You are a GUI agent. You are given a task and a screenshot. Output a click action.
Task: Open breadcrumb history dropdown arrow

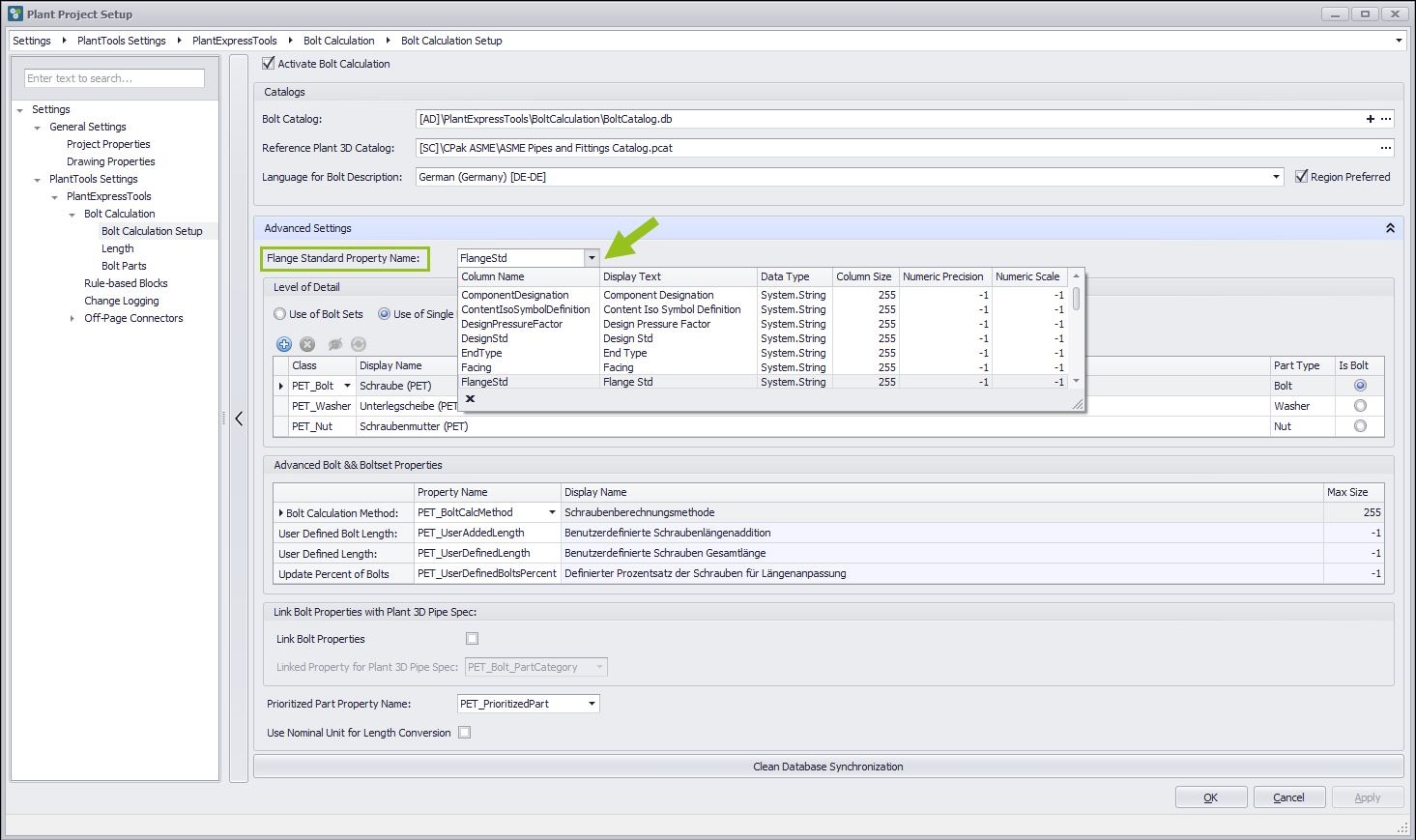(1398, 41)
